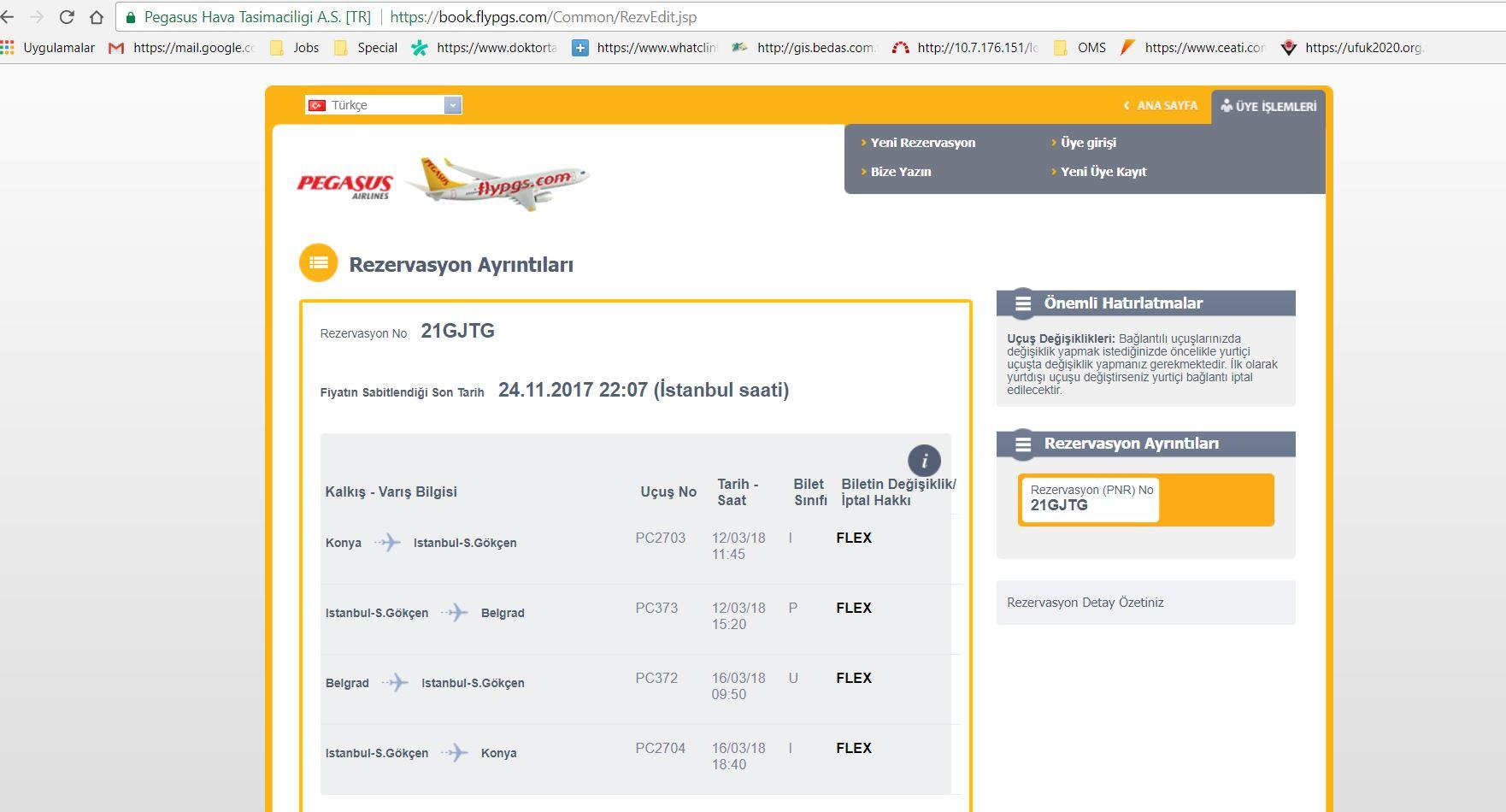Open the ÜYE İŞLEMLERİ tab
Screen dimensions: 1506x812
click(1268, 107)
